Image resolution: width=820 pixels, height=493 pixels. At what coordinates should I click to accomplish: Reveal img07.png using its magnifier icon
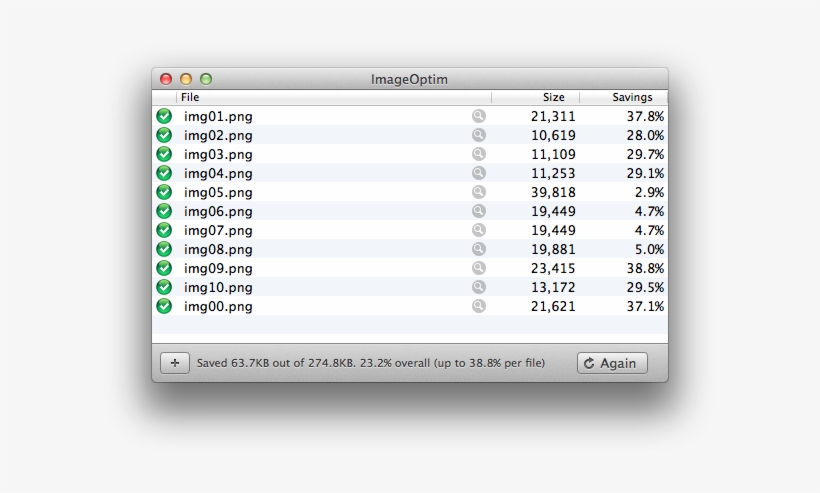[479, 230]
